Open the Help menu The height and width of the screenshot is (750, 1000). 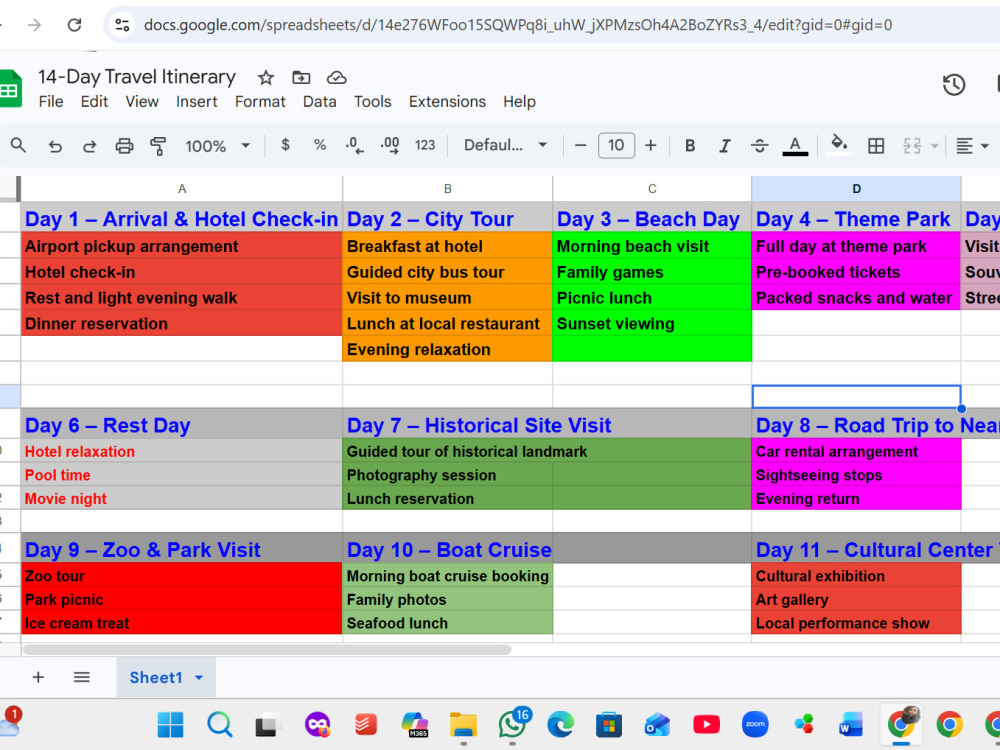(x=519, y=102)
